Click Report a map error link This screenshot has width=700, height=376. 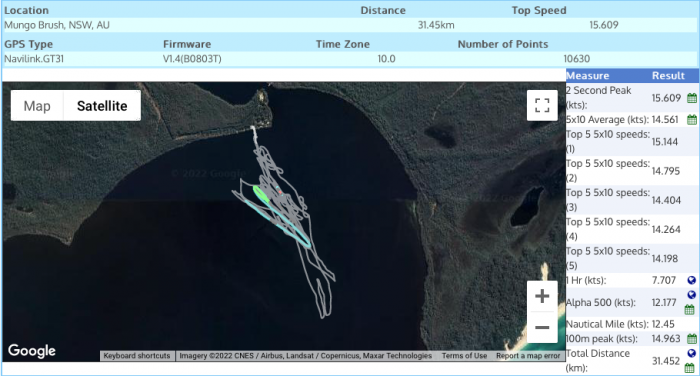528,356
